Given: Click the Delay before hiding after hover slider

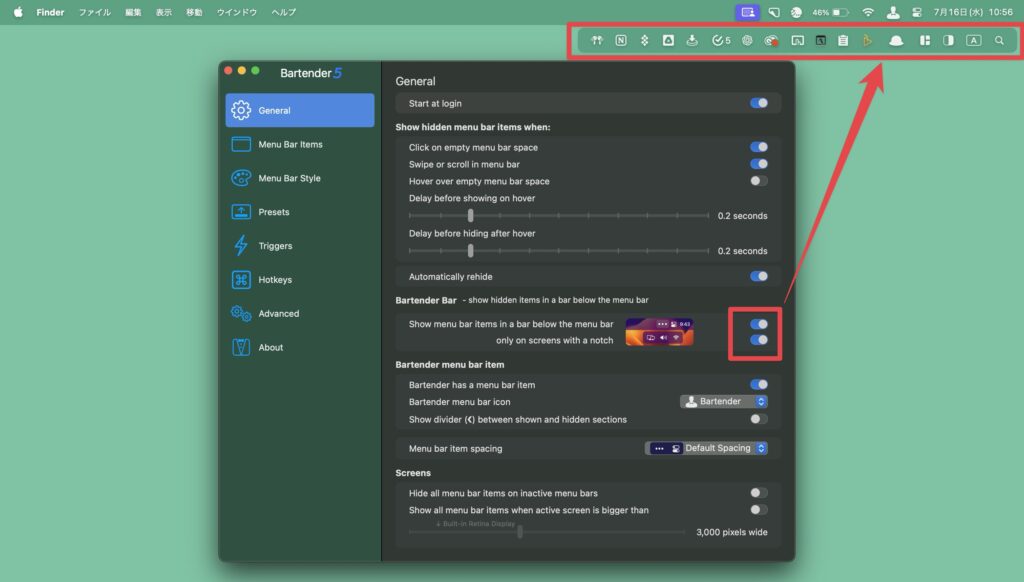Looking at the screenshot, I should [558, 251].
